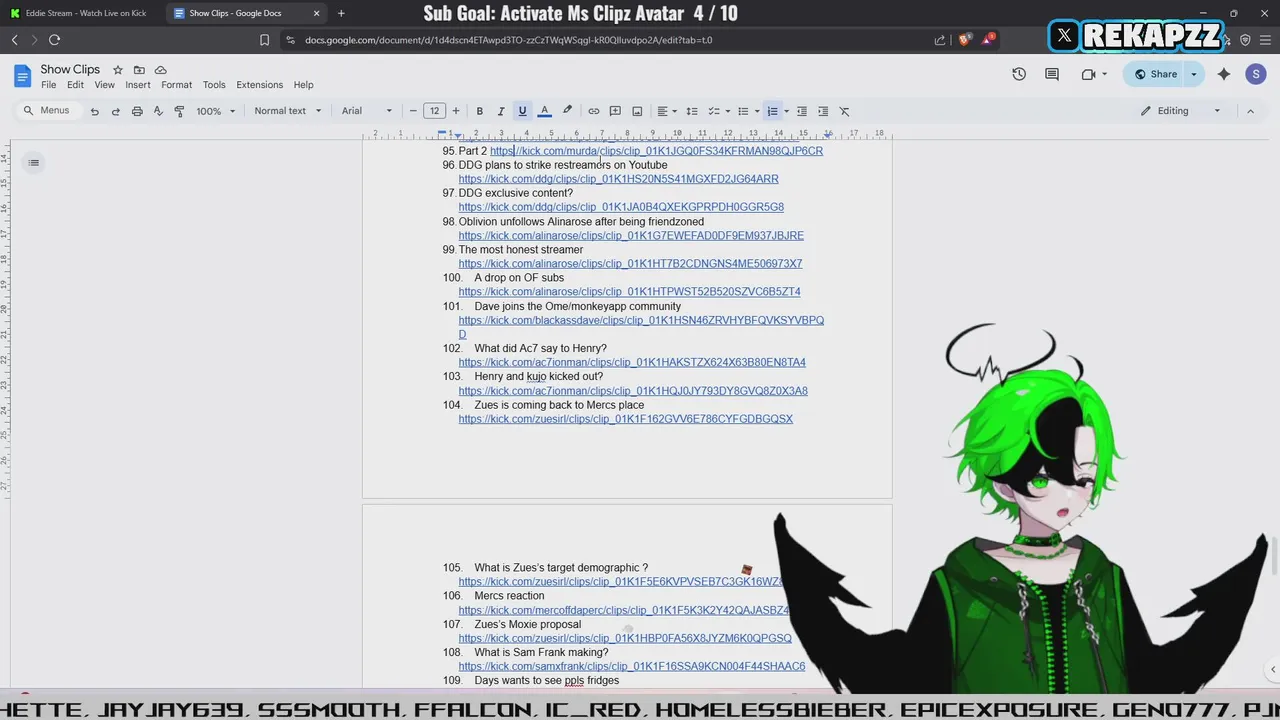Open Sam Frank making clip link
Viewport: 1280px width, 720px height.
[632, 666]
